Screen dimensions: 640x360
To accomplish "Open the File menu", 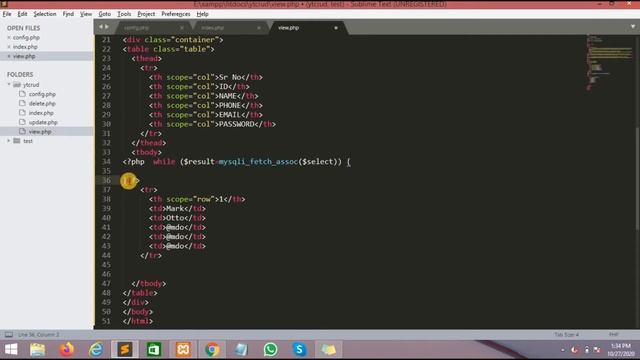I will click(x=7, y=14).
